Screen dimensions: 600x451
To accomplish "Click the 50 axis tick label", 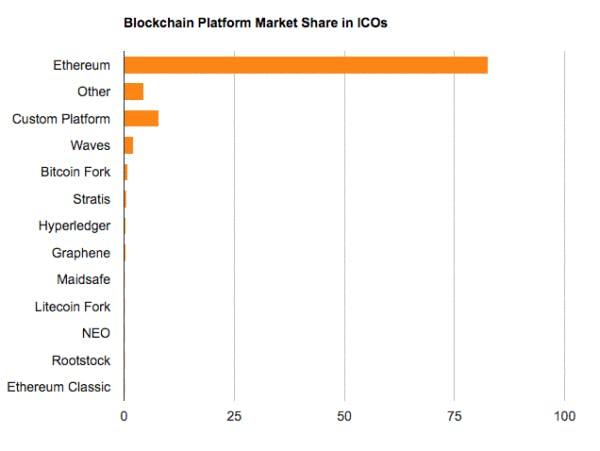I will [x=344, y=416].
